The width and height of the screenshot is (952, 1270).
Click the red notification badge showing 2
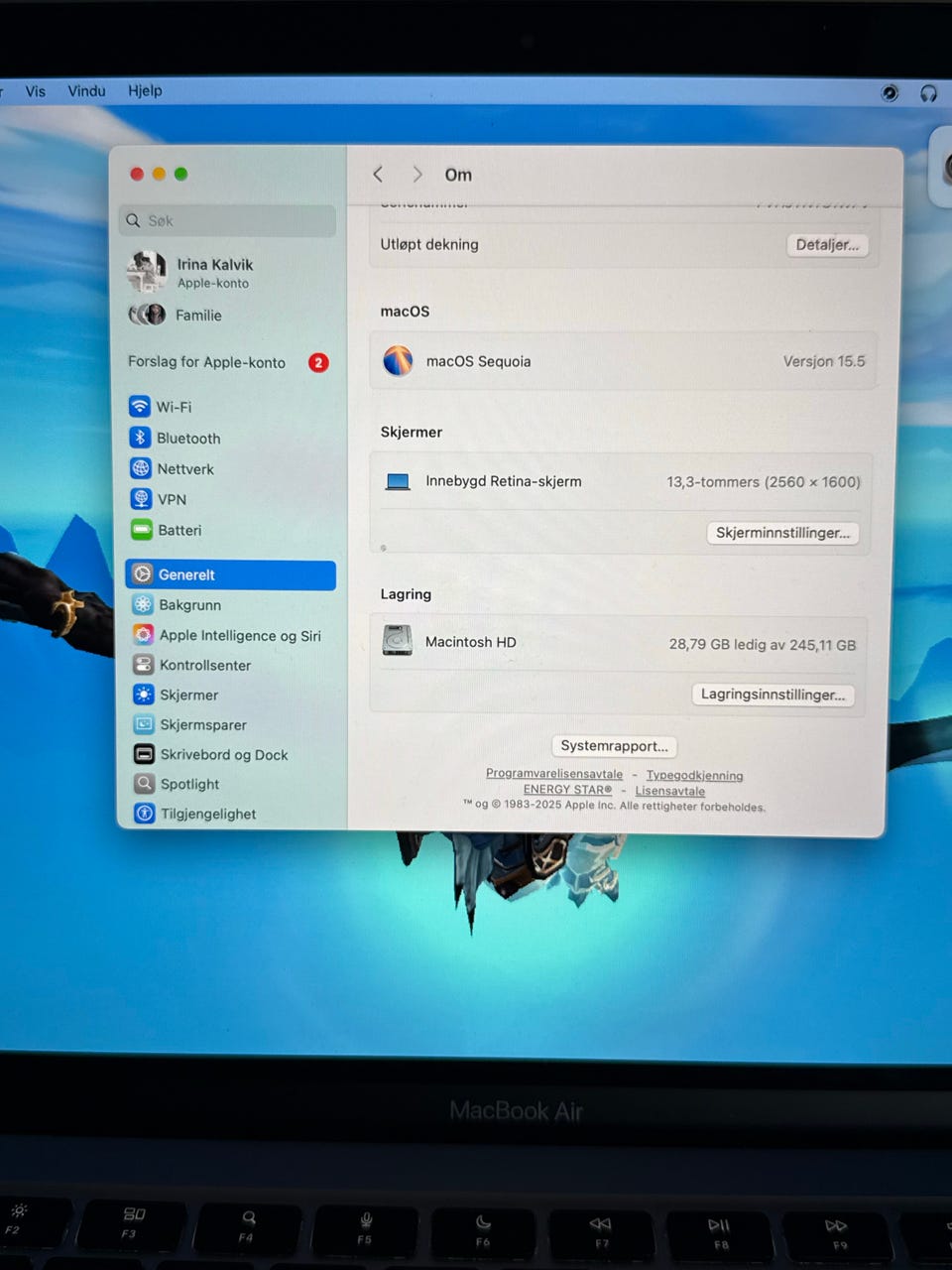(318, 362)
